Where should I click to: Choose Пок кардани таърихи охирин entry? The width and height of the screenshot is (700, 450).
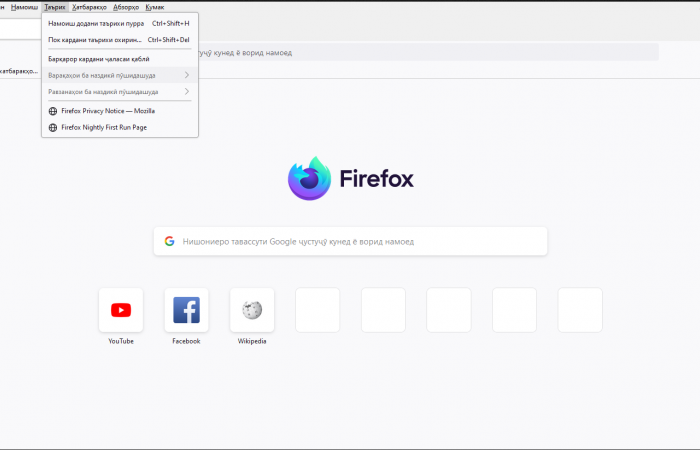tap(120, 40)
